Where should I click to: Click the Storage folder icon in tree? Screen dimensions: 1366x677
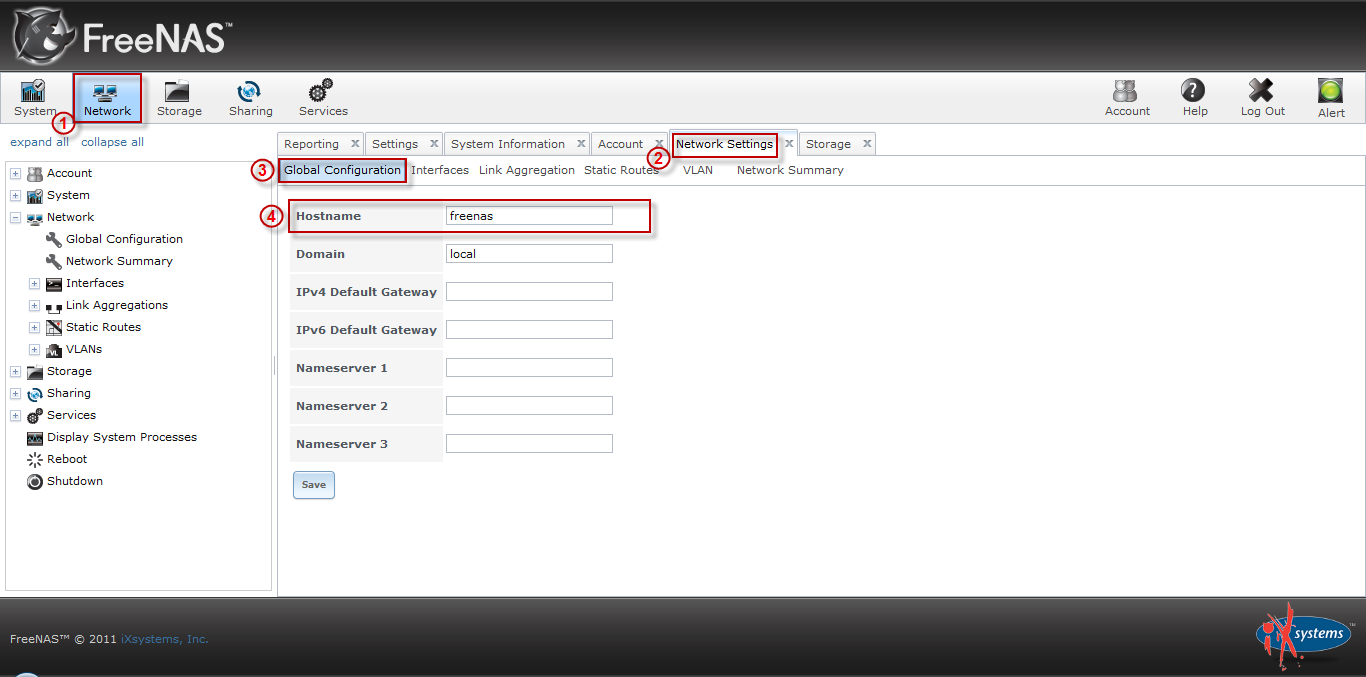(x=35, y=372)
